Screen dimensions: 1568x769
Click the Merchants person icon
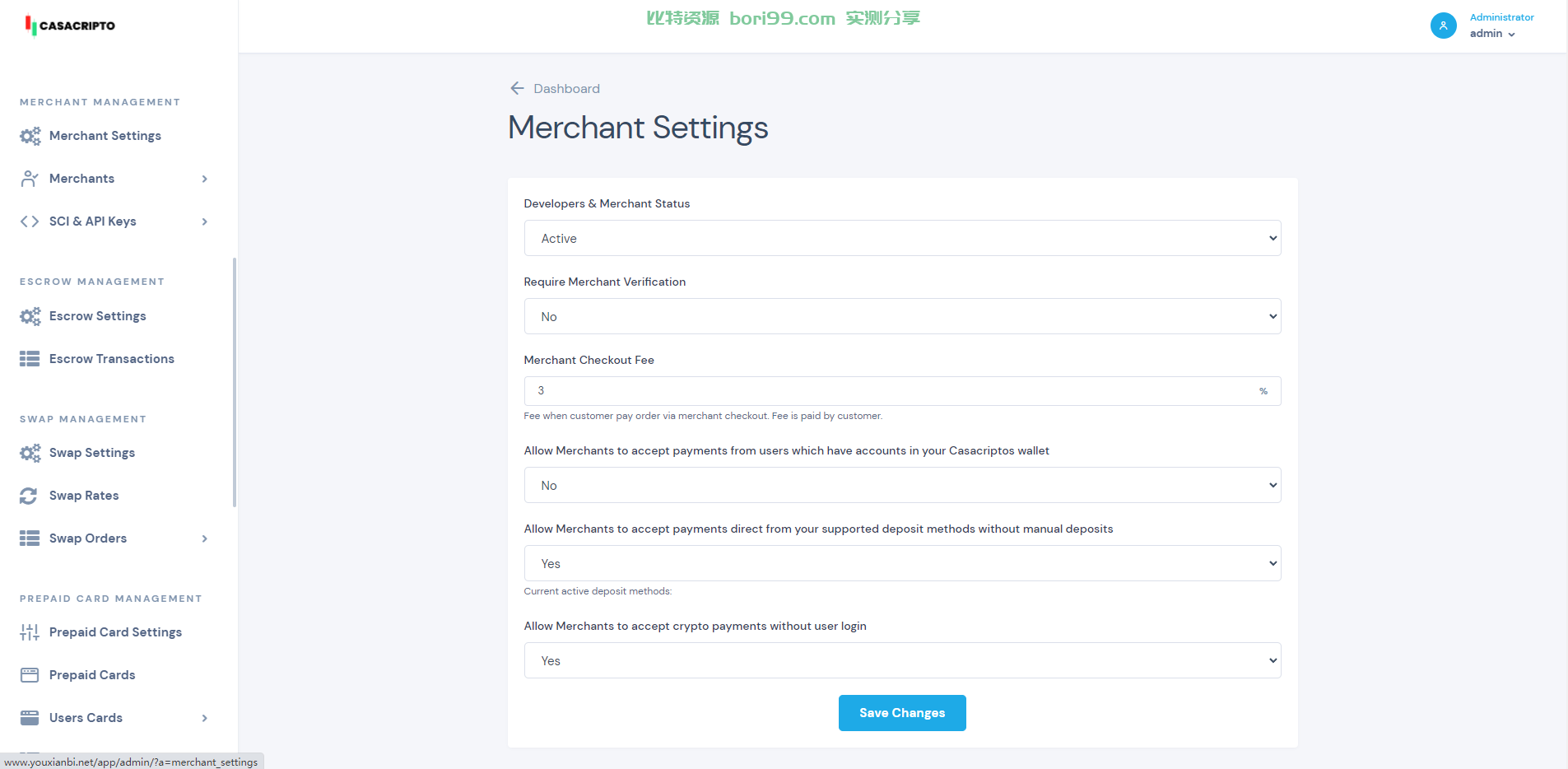click(x=30, y=179)
